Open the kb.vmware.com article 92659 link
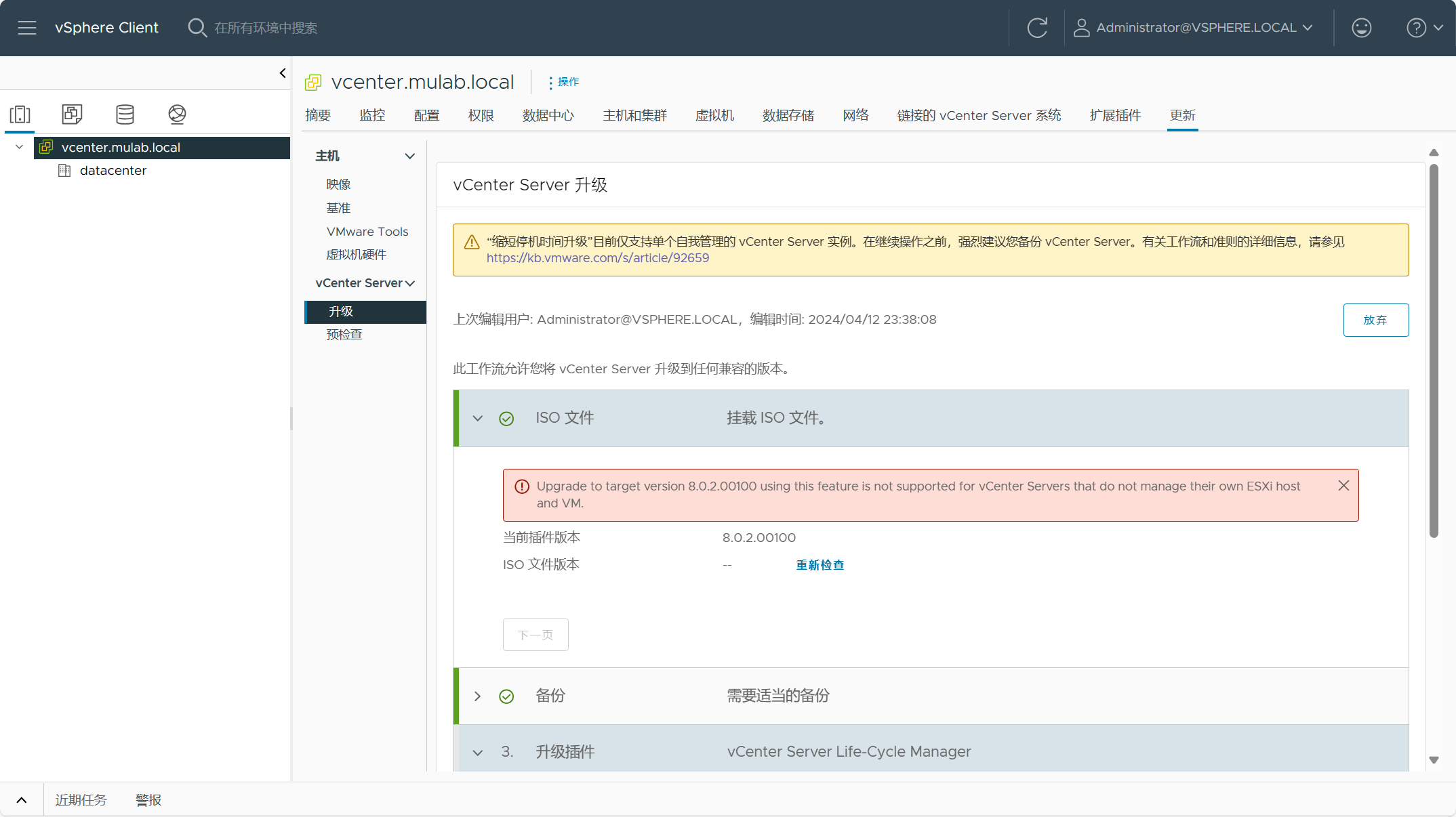The width and height of the screenshot is (1456, 817). click(597, 258)
